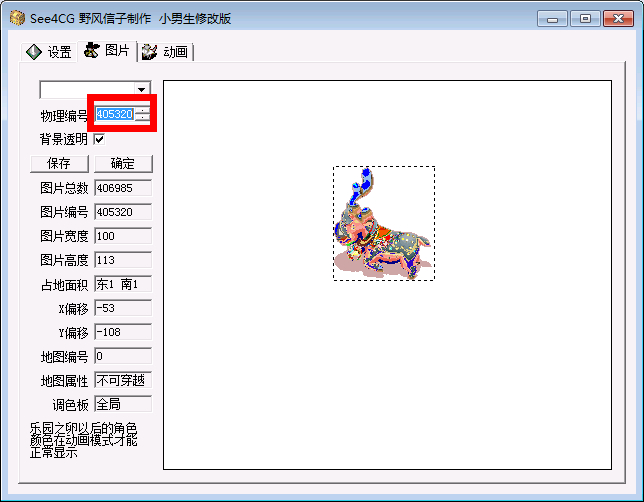Click the 图片宽度 value field

(122, 236)
